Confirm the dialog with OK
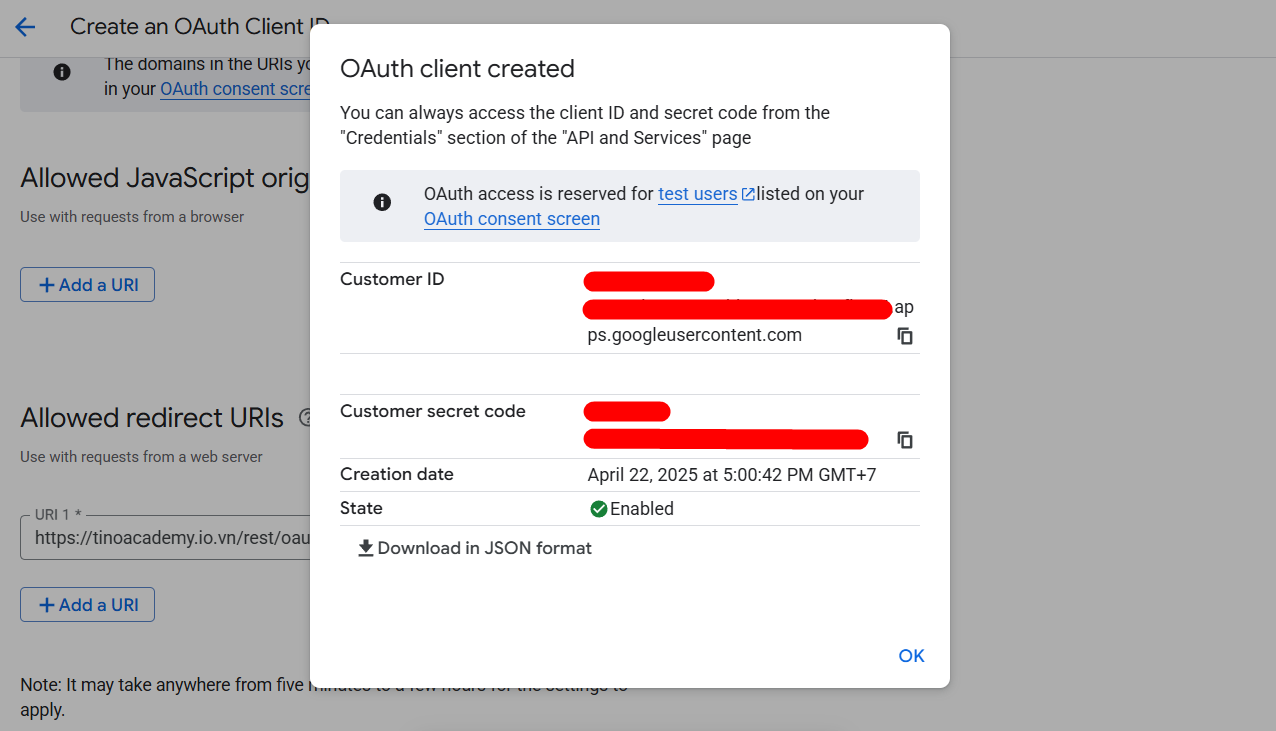This screenshot has height=731, width=1276. click(911, 656)
